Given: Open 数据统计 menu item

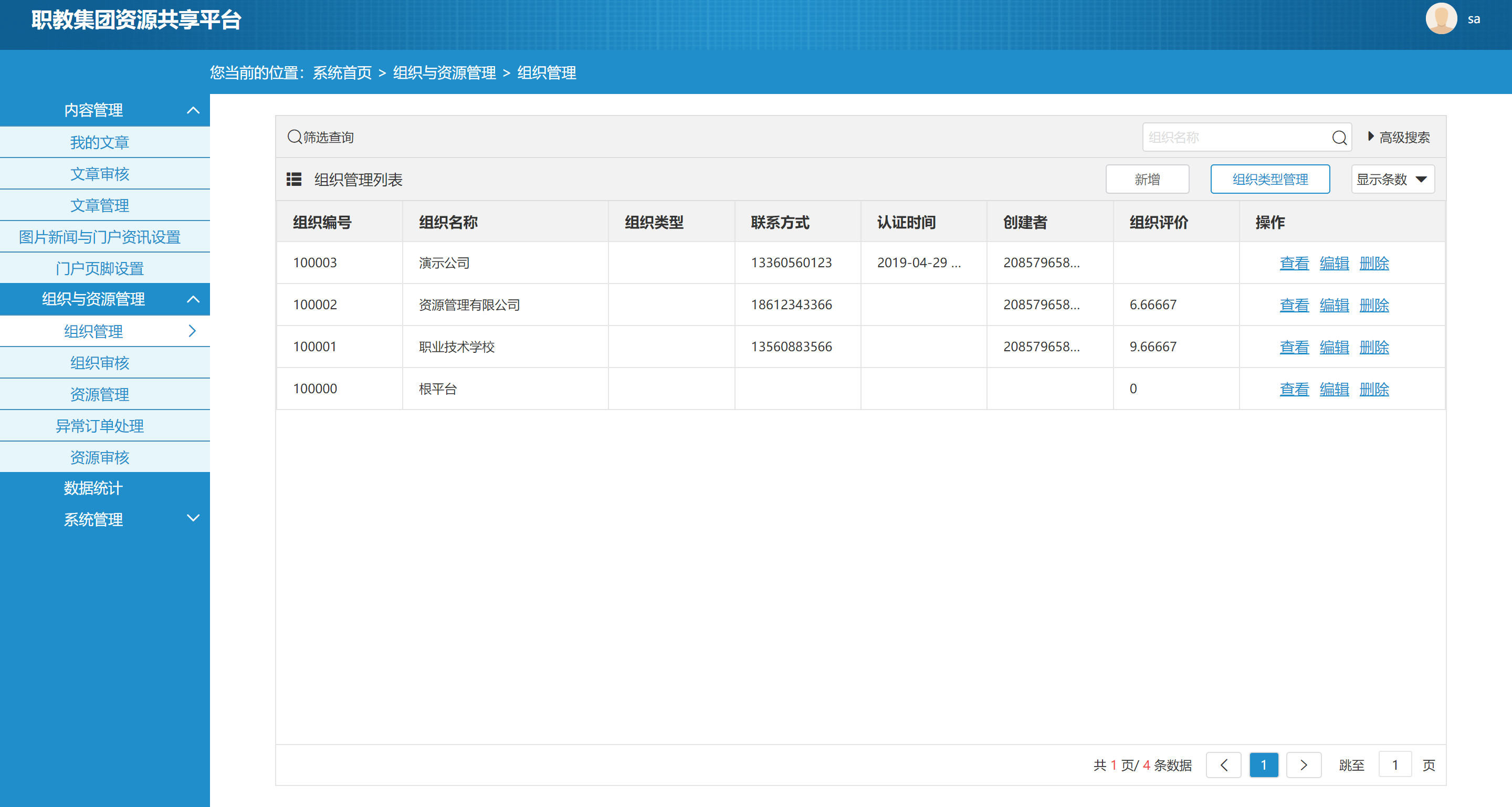Looking at the screenshot, I should click(x=93, y=488).
